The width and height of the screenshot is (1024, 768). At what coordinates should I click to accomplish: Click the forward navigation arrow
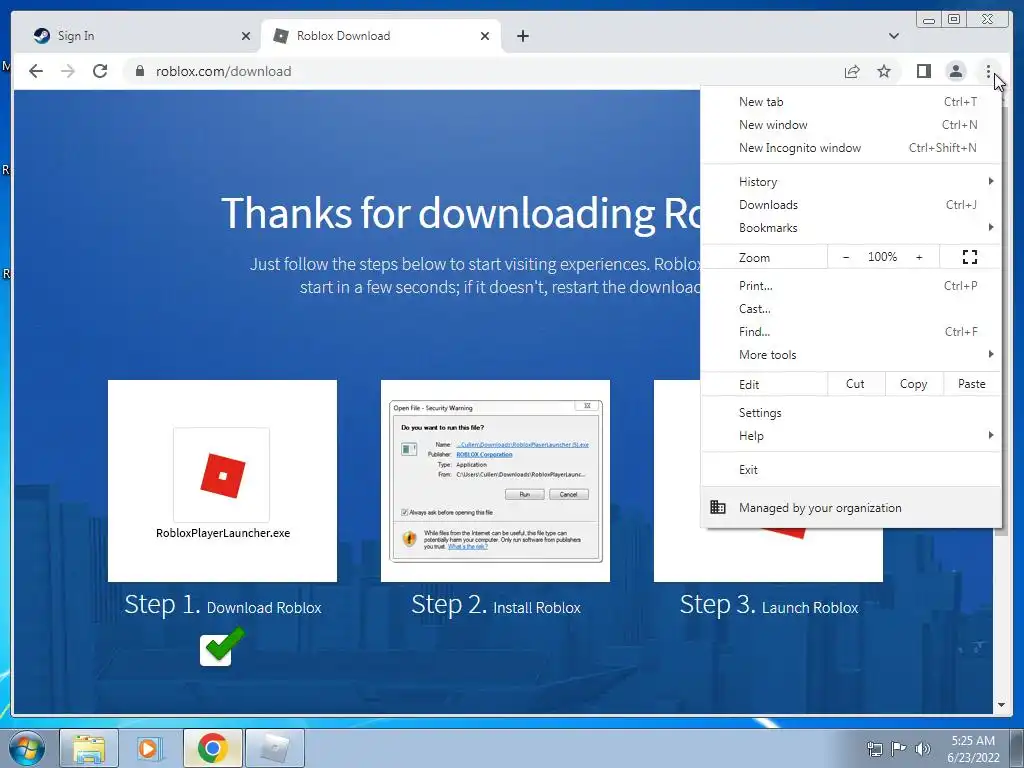pyautogui.click(x=68, y=71)
